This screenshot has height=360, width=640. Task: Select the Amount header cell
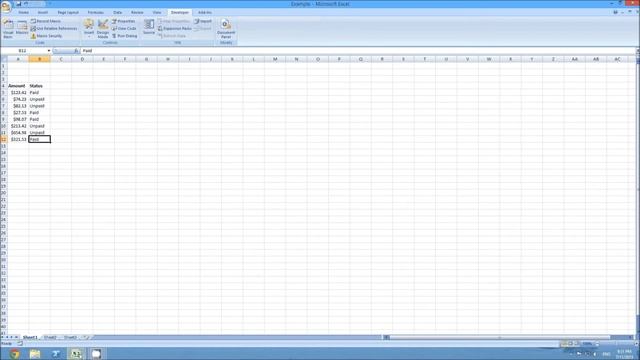point(18,86)
